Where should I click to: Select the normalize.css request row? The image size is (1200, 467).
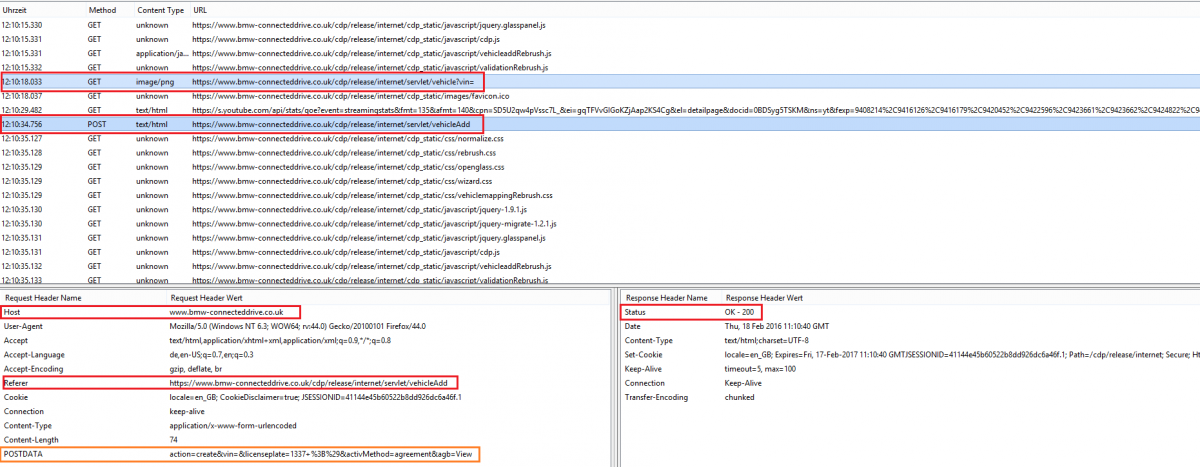pos(600,138)
